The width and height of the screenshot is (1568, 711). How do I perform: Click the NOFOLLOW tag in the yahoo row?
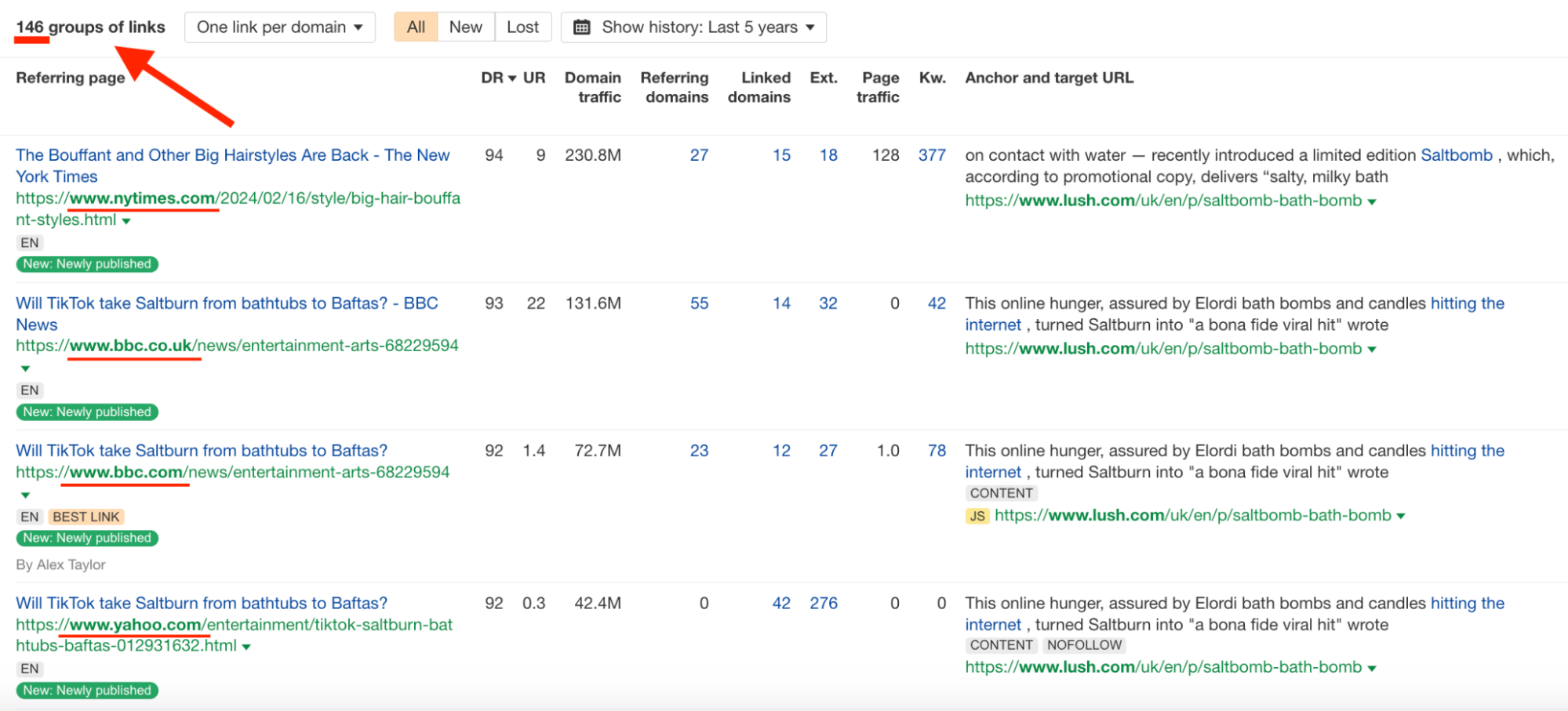click(x=1084, y=645)
